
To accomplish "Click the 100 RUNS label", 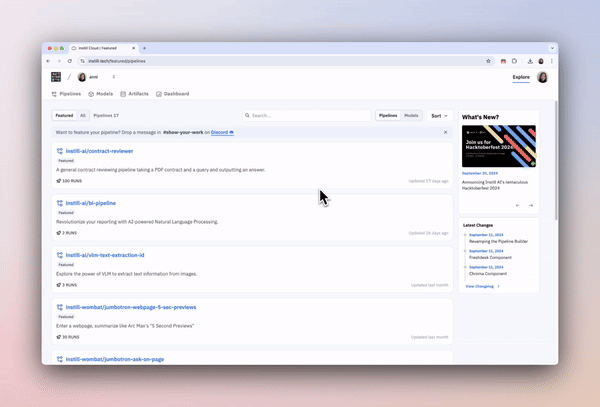I will tap(69, 181).
